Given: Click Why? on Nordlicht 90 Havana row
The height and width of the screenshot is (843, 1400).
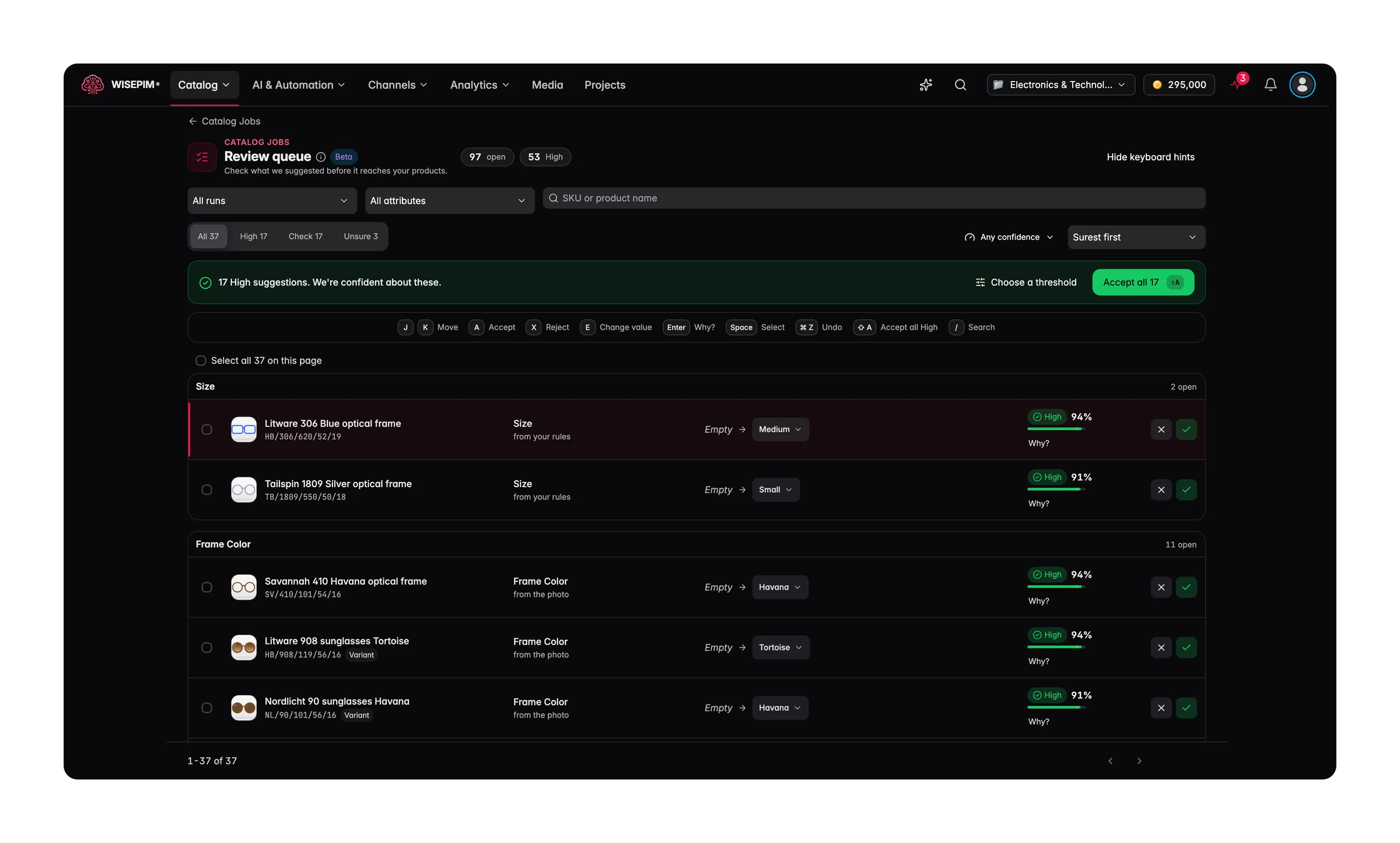Looking at the screenshot, I should [x=1038, y=722].
